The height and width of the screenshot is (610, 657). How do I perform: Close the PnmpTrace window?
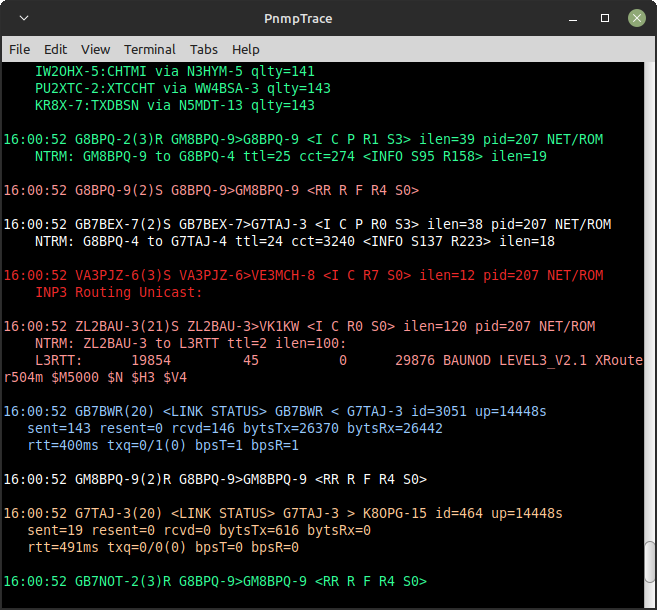[x=635, y=18]
